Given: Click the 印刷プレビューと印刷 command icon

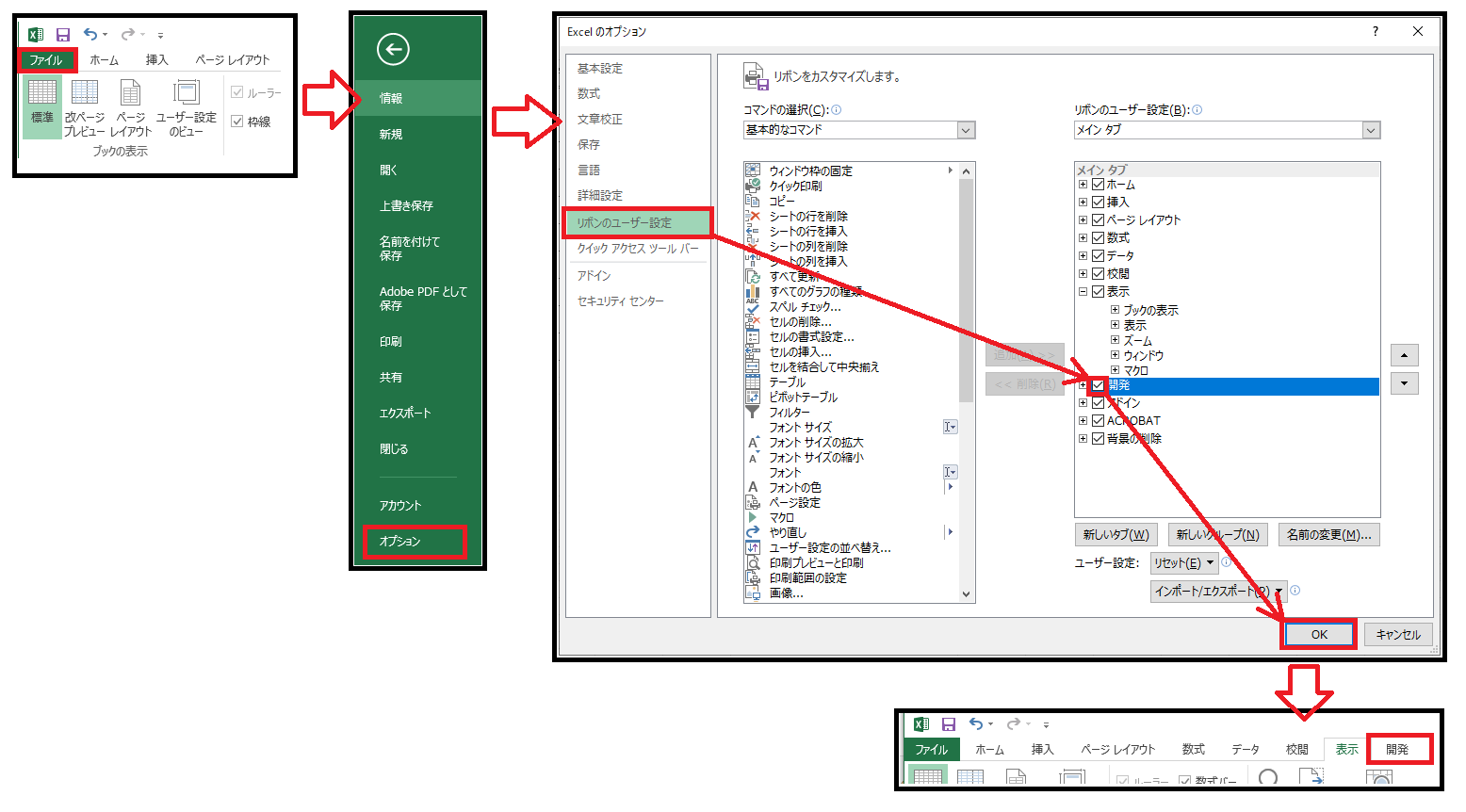Looking at the screenshot, I should tap(753, 562).
